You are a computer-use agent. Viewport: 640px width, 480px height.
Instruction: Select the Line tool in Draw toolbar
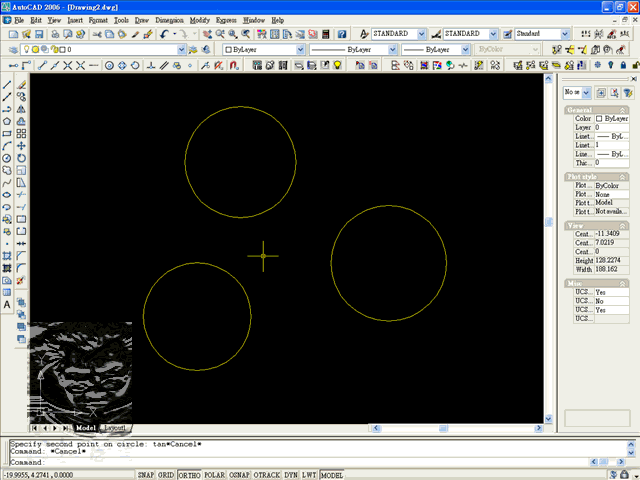(7, 85)
